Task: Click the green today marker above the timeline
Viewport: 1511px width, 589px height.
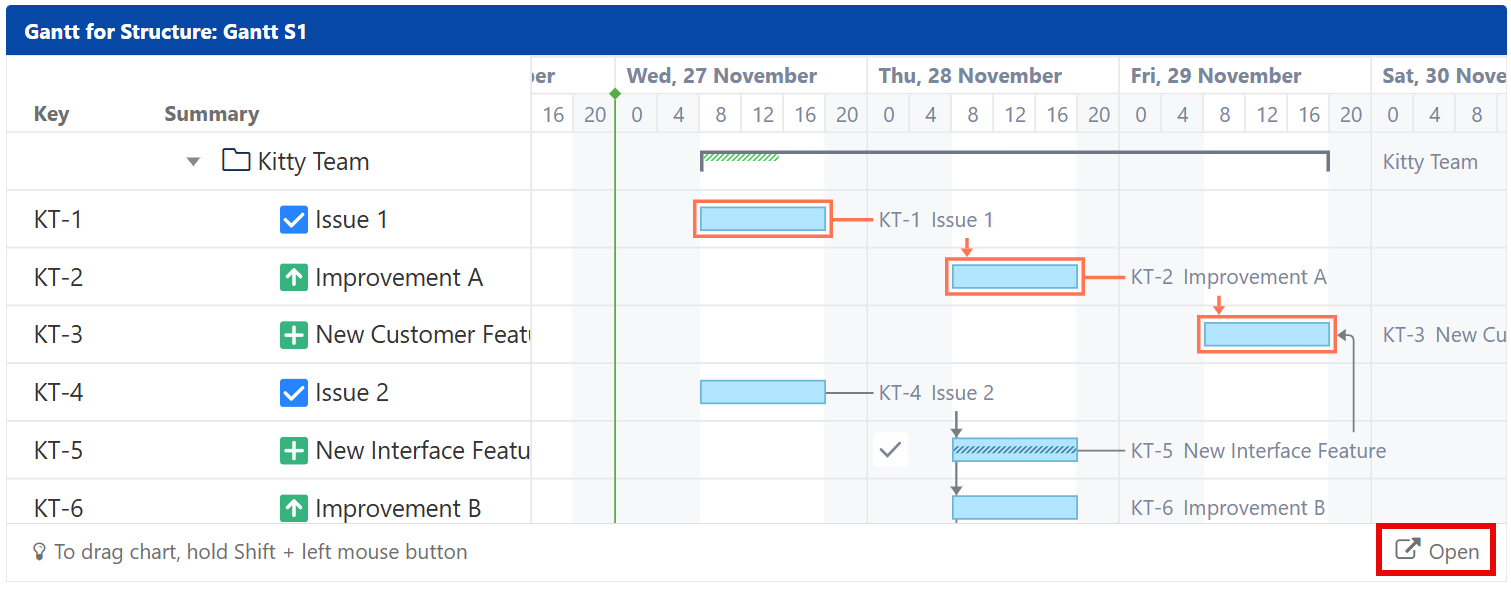Action: coord(615,93)
